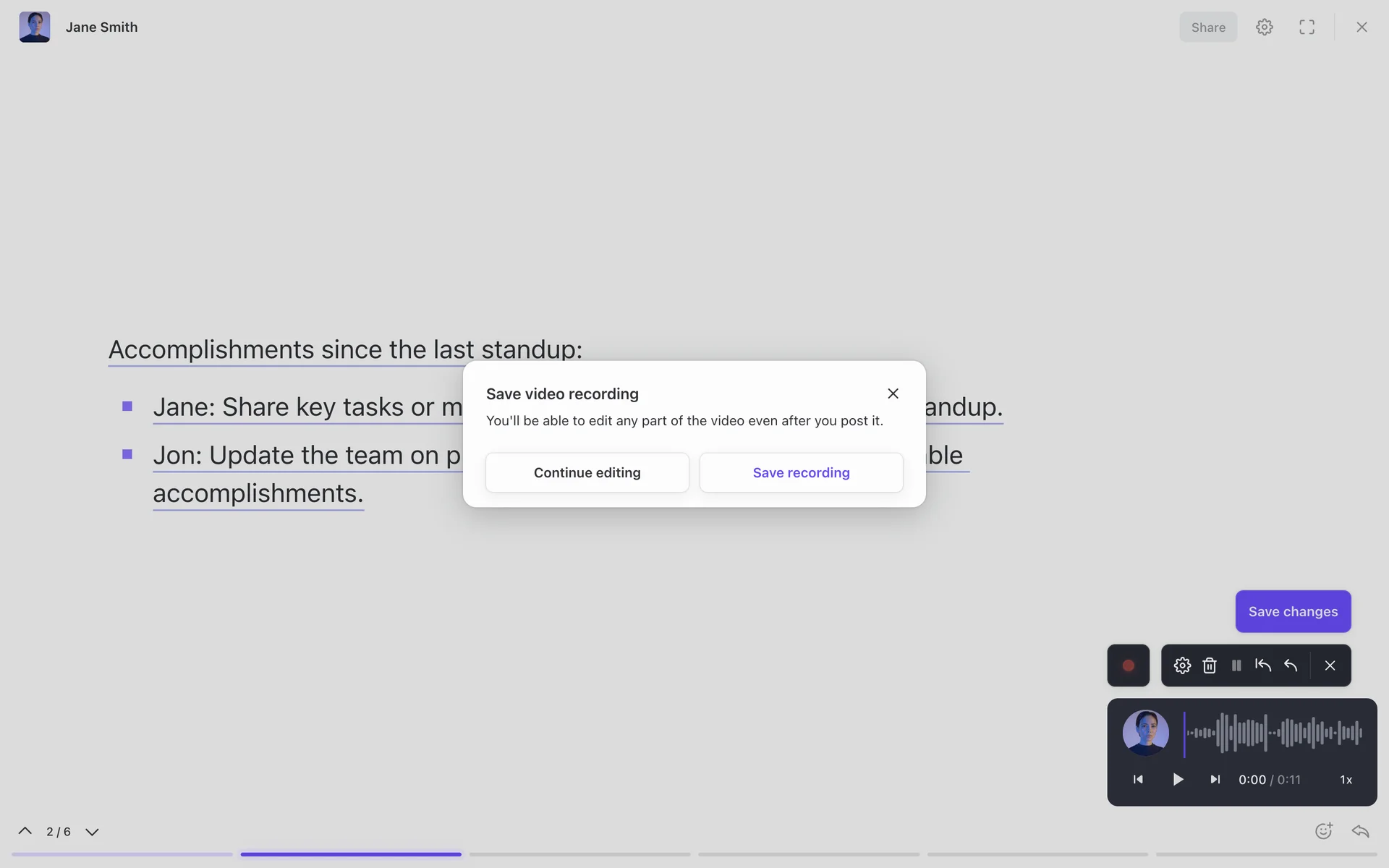Viewport: 1389px width, 868px height.
Task: Click Save recording button
Action: tap(801, 472)
